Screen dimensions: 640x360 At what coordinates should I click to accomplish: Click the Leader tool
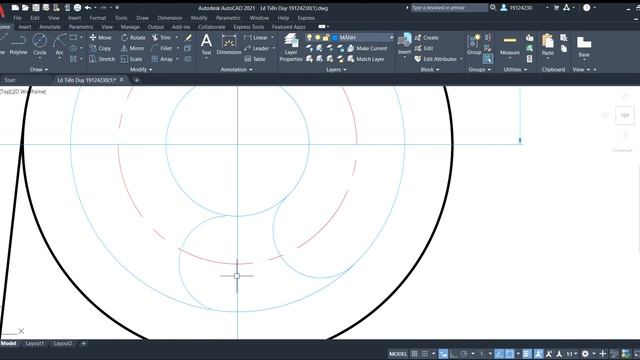[257, 48]
